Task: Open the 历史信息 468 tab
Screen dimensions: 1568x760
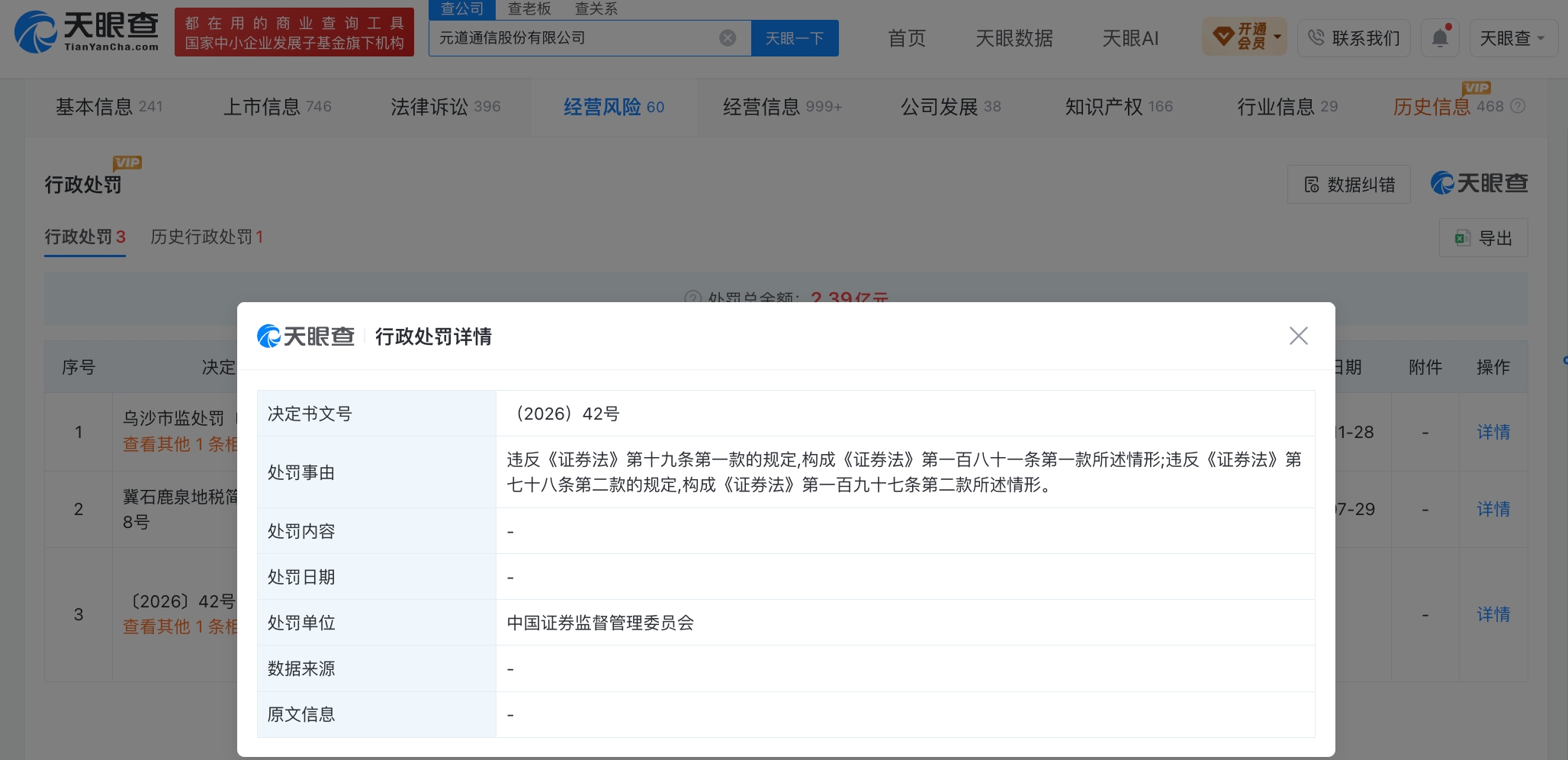Action: coord(1448,107)
